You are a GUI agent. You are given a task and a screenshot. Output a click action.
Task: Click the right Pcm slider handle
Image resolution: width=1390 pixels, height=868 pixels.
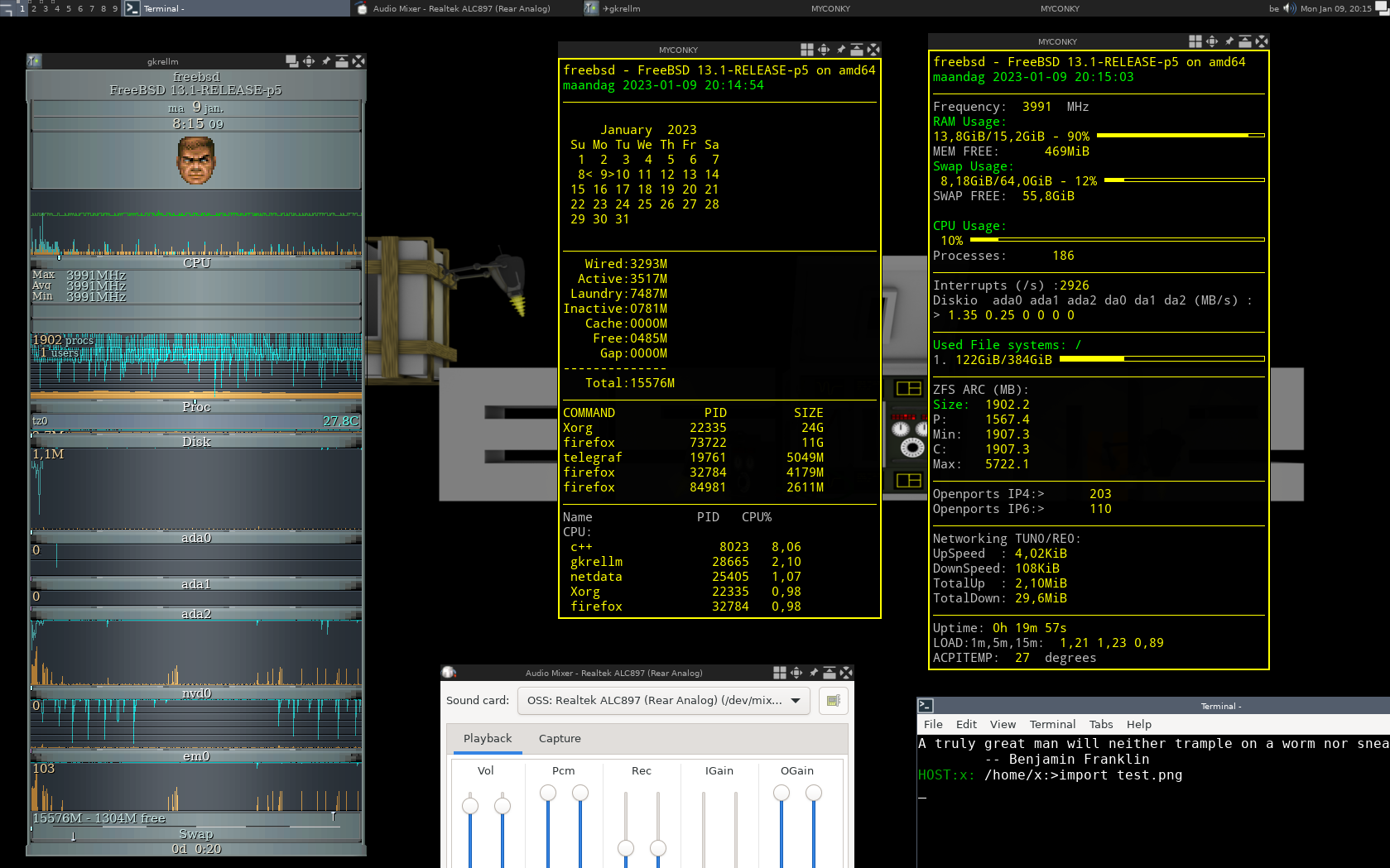tap(580, 793)
